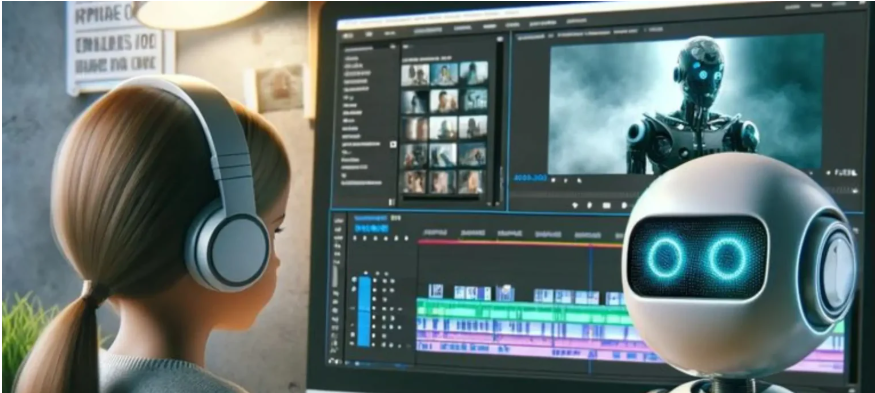The image size is (875, 393).
Task: Click the first dot icon in the timeline tool row
Action: (355, 238)
